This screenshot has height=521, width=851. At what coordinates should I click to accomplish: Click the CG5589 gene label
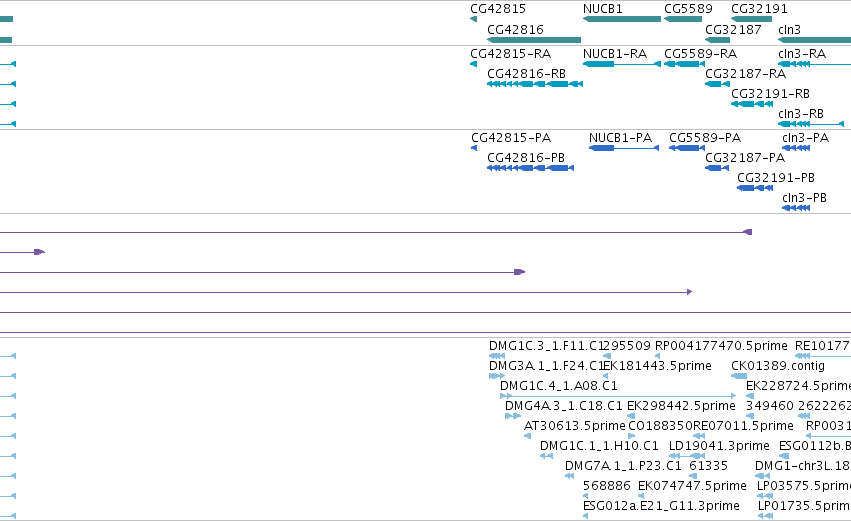pos(688,9)
